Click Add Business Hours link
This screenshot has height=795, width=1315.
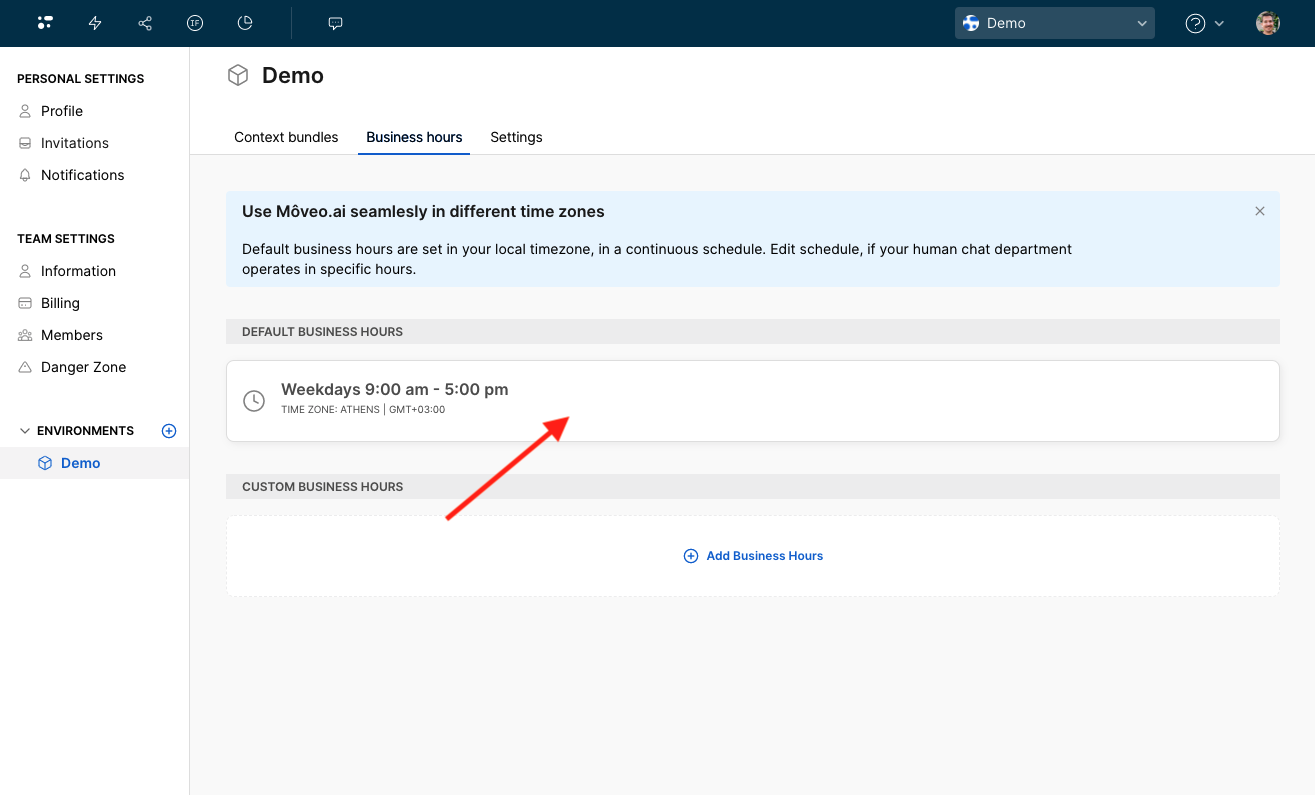click(753, 556)
